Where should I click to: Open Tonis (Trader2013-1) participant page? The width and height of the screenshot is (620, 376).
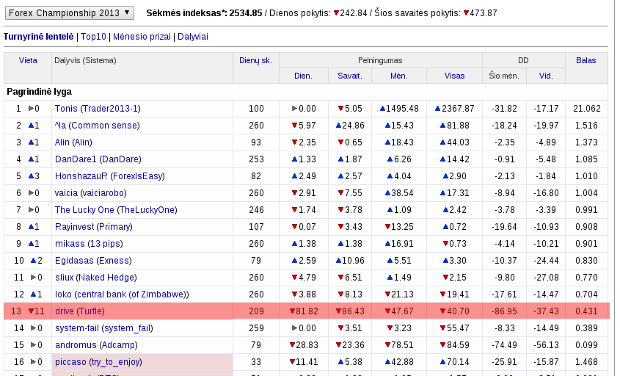[97, 108]
